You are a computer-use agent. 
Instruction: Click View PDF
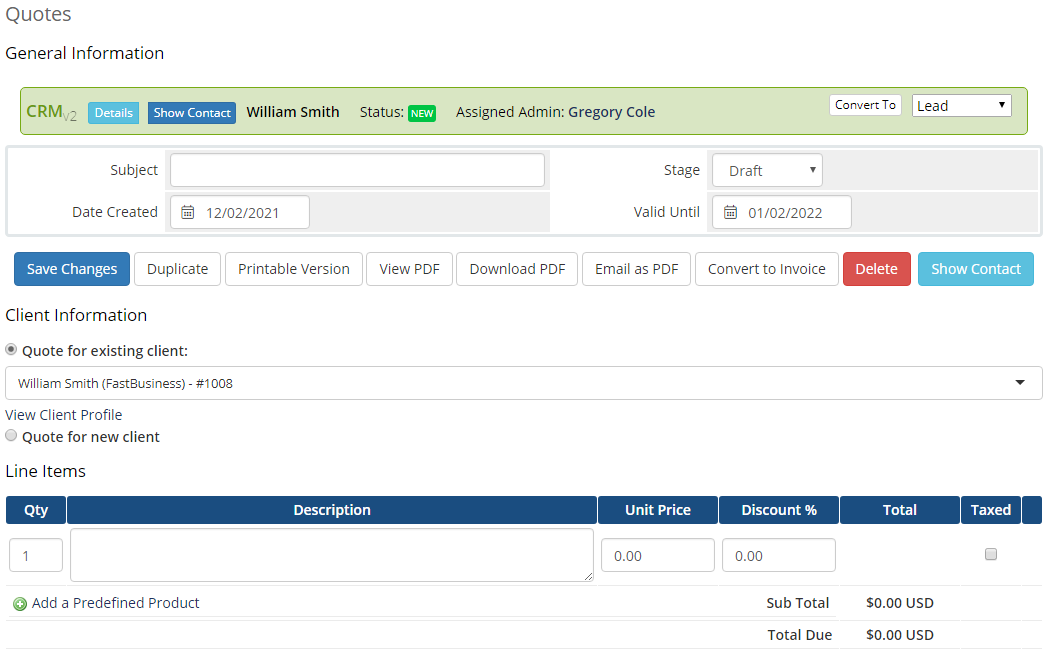click(409, 269)
